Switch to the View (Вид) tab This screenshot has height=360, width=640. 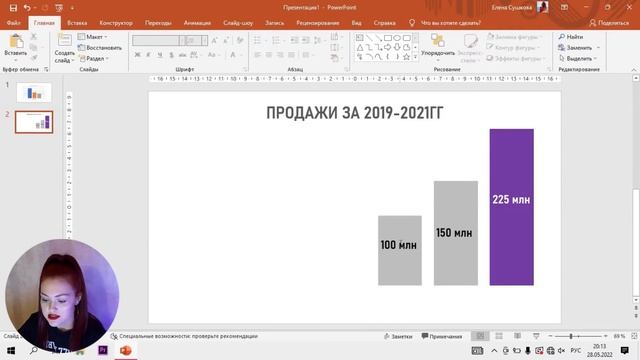[x=356, y=23]
